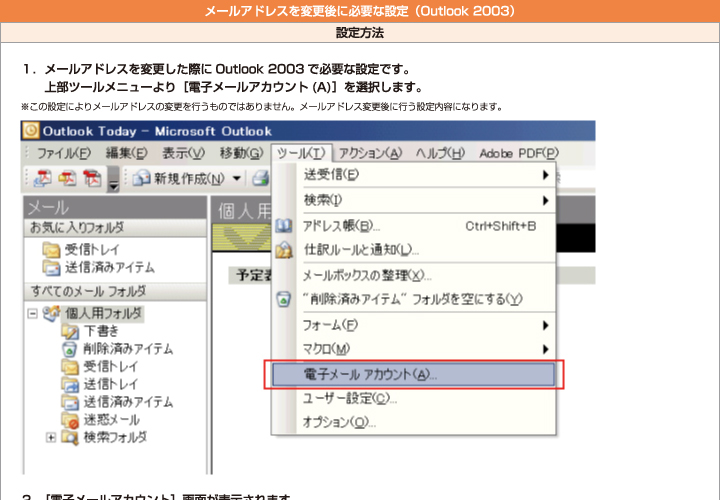
Task: Open 送信済みアイテム under 個人用フォルダ
Action: click(x=128, y=402)
